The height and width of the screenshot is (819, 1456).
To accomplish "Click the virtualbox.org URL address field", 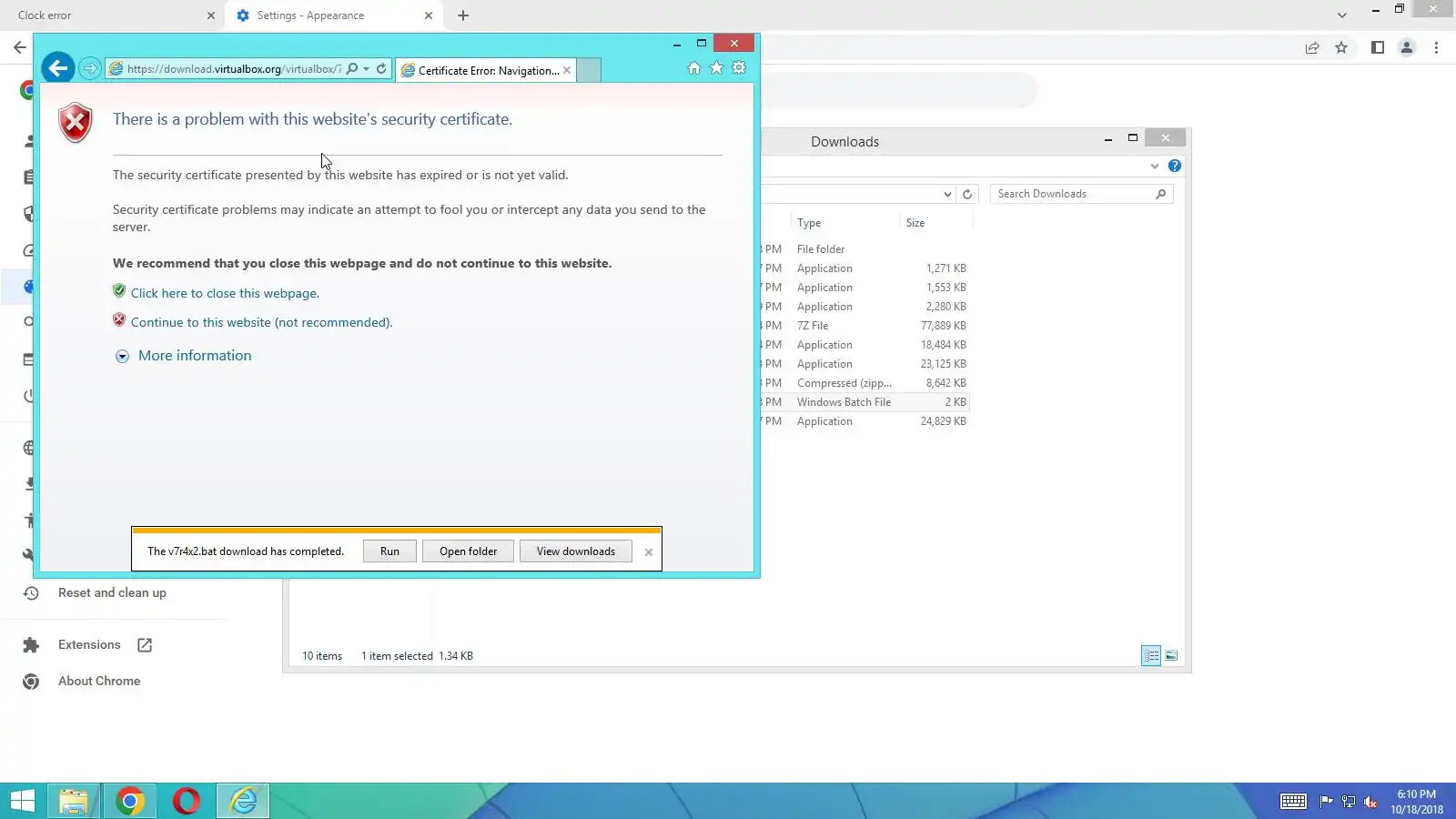I will pyautogui.click(x=234, y=68).
